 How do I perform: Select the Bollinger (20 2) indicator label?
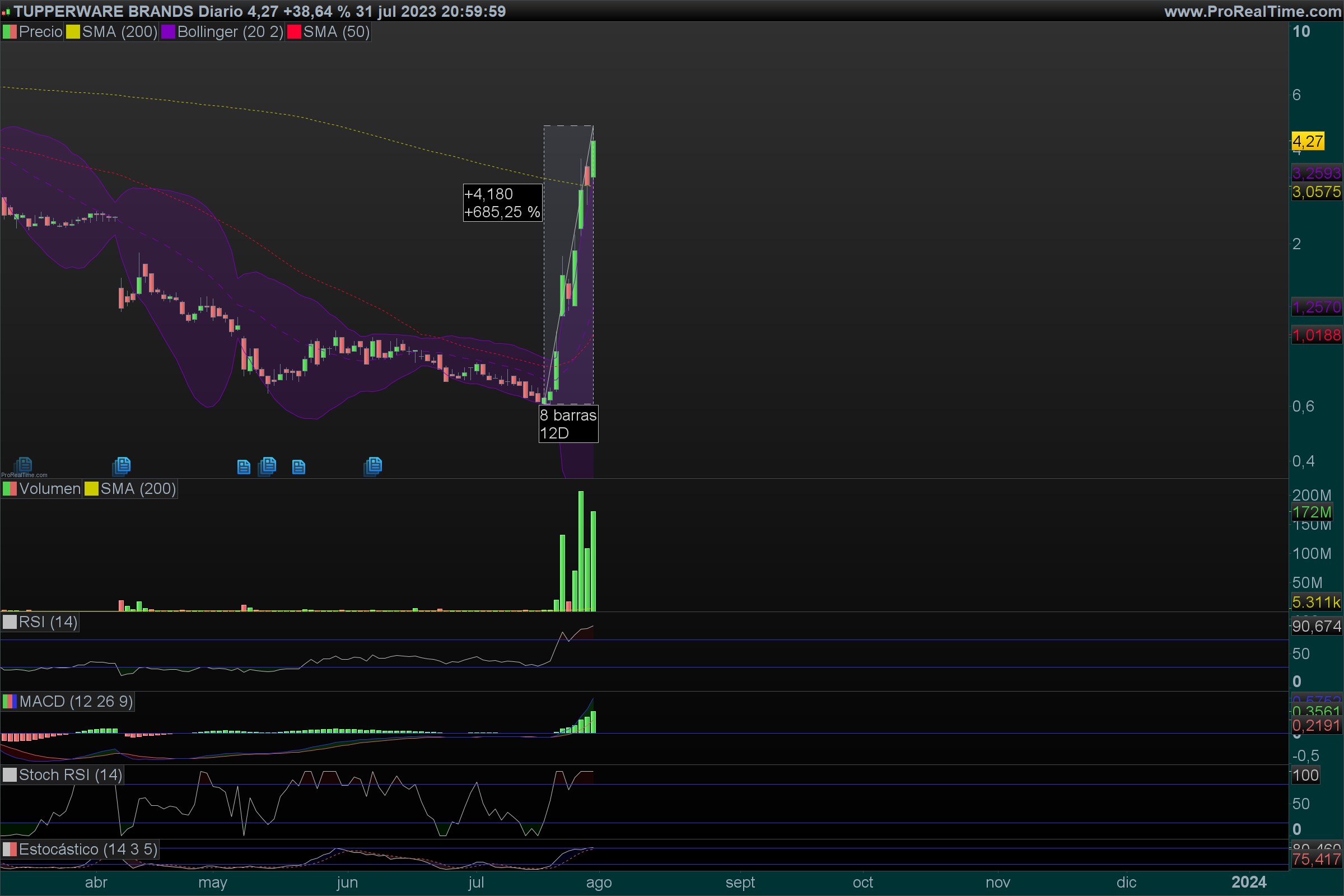pos(230,32)
